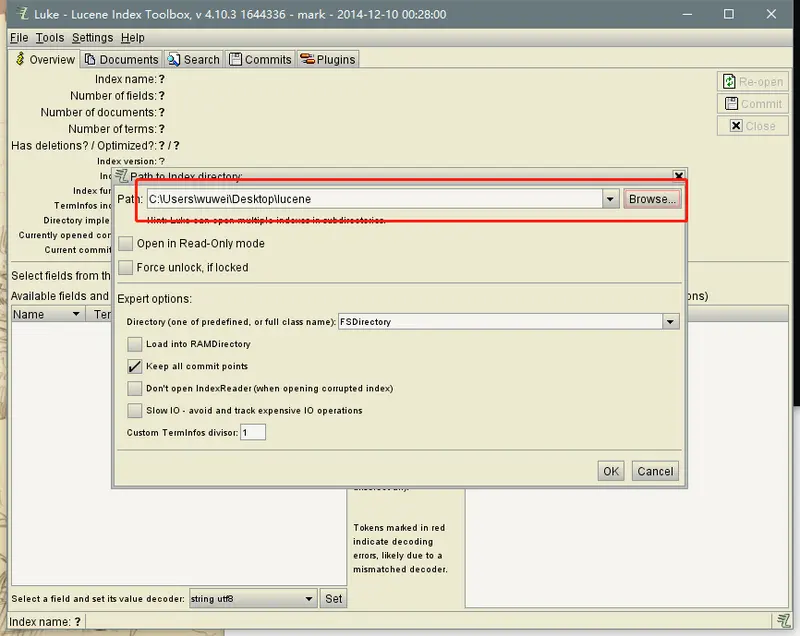Click the Browse... button

point(652,199)
